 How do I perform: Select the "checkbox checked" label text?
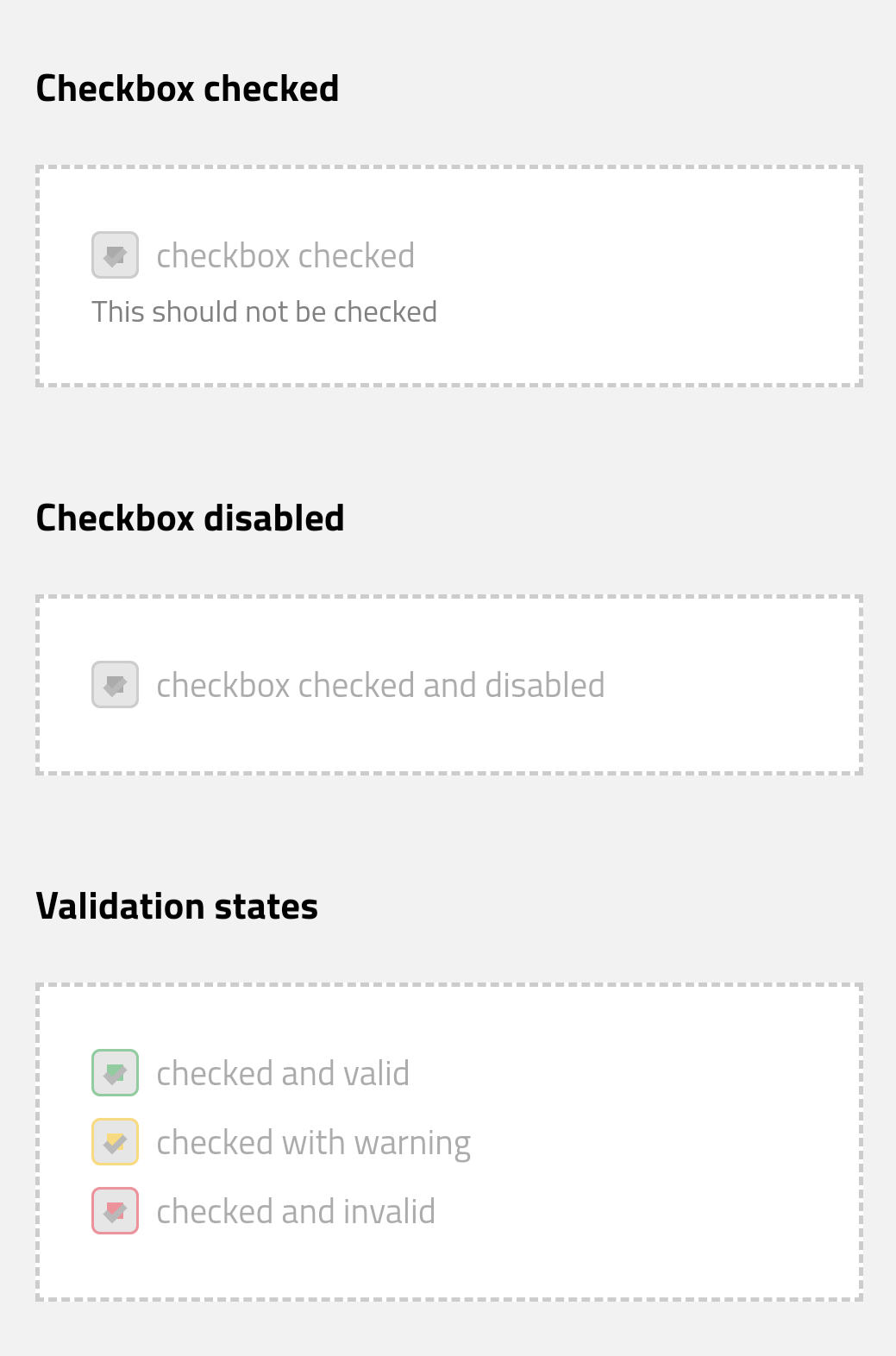[x=285, y=254]
